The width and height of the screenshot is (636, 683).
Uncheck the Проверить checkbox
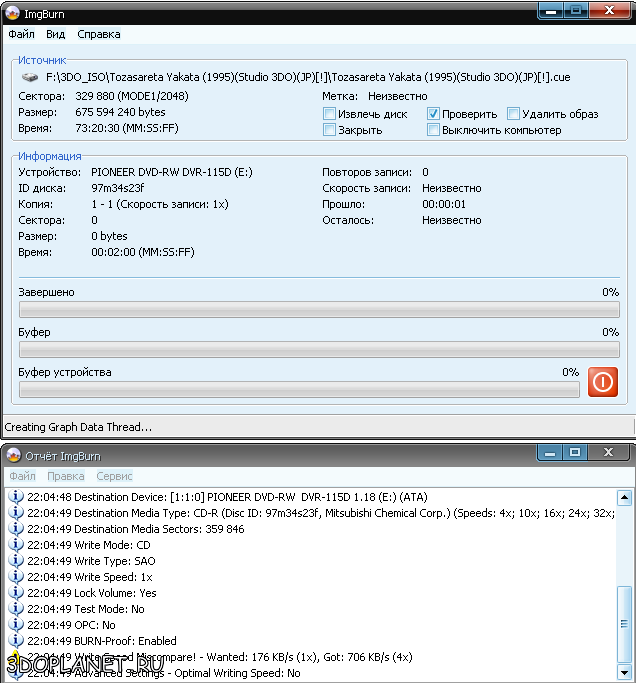[x=434, y=114]
